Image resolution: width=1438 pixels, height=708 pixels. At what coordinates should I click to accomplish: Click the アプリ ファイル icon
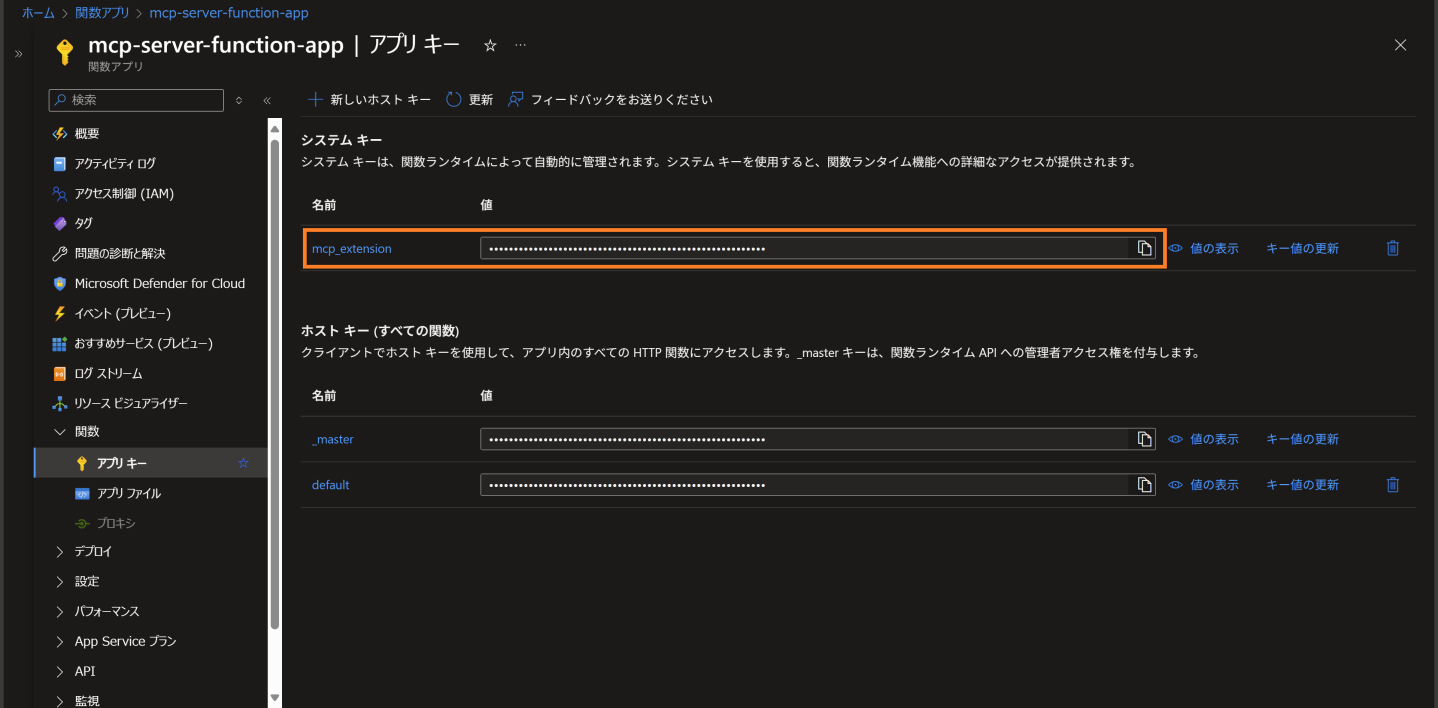point(82,493)
